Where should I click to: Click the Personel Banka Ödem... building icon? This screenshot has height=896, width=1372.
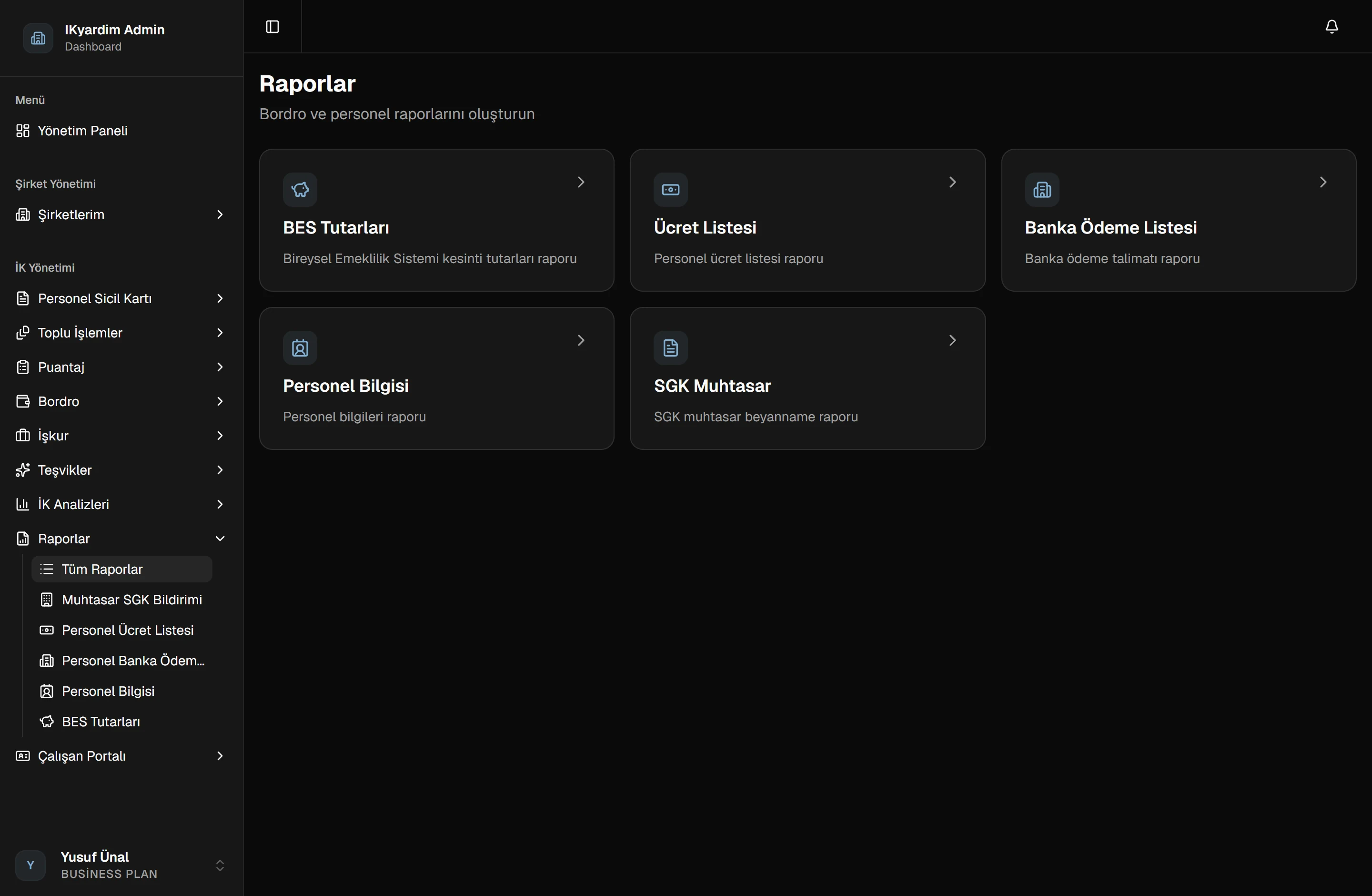[x=47, y=661]
